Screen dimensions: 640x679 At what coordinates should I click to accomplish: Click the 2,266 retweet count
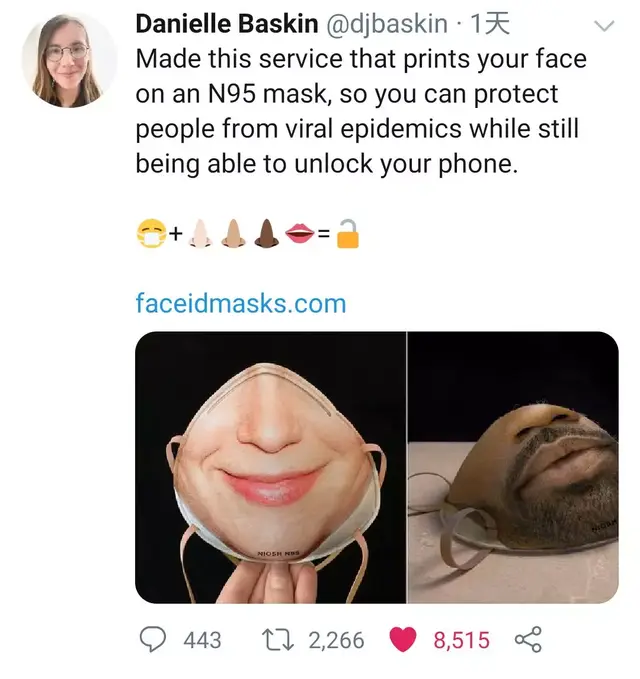[x=336, y=639]
